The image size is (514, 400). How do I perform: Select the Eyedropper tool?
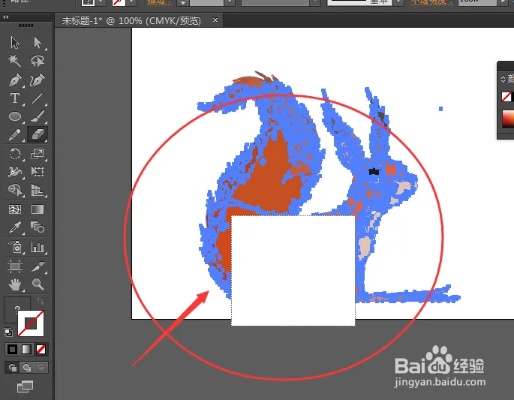point(15,228)
